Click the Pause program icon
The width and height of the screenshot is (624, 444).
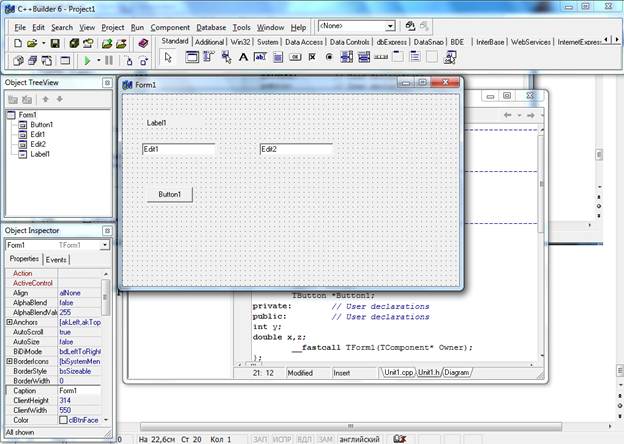pyautogui.click(x=109, y=61)
